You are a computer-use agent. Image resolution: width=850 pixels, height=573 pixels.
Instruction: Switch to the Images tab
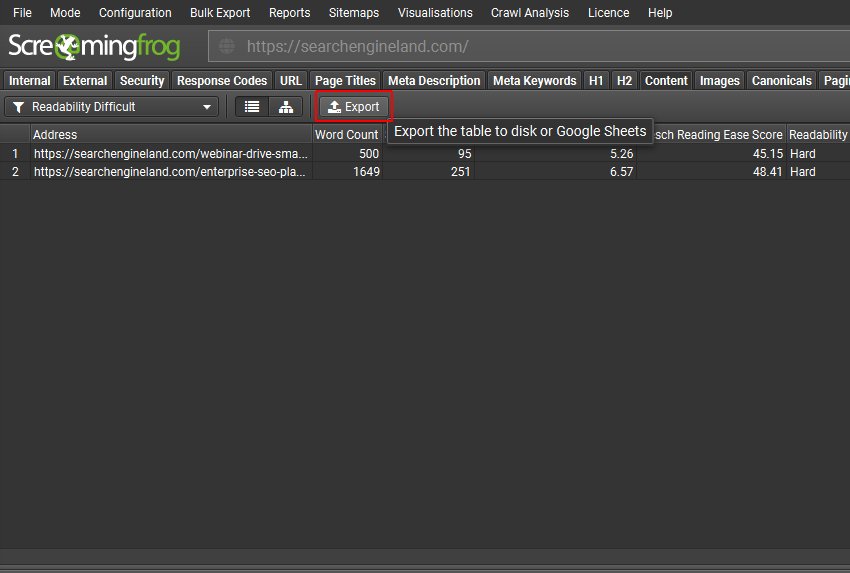pyautogui.click(x=719, y=80)
